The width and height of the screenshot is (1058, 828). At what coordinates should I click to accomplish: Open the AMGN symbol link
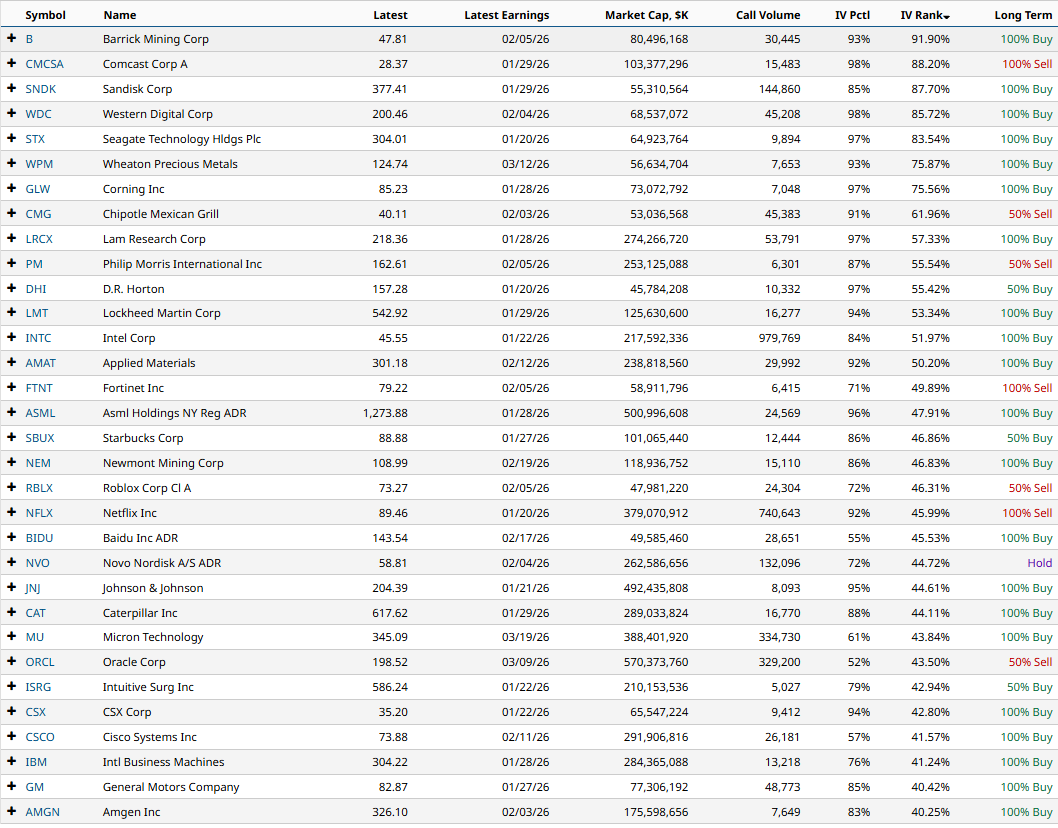coord(43,812)
